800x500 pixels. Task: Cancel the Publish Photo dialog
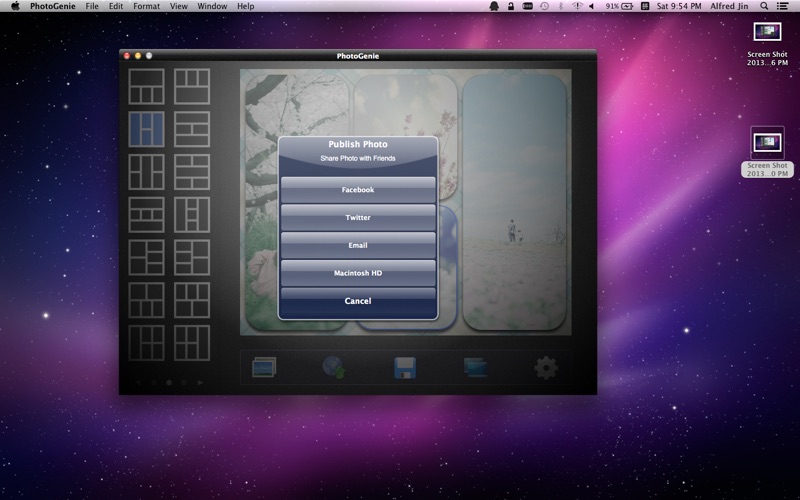point(358,301)
